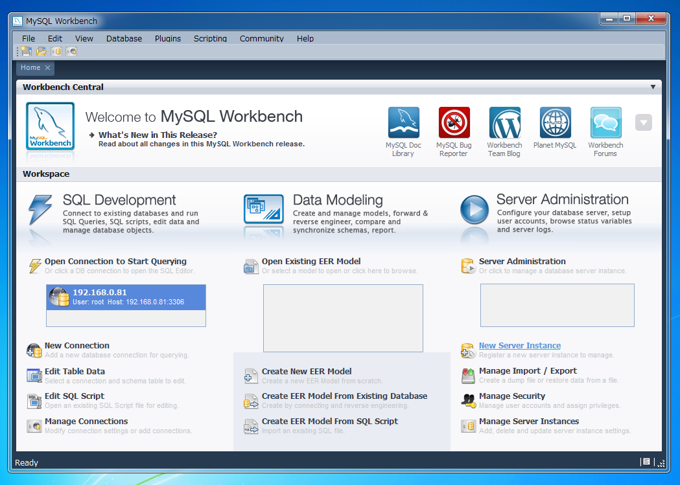Click the Manage Import / Export icon
The height and width of the screenshot is (485, 680).
(468, 376)
